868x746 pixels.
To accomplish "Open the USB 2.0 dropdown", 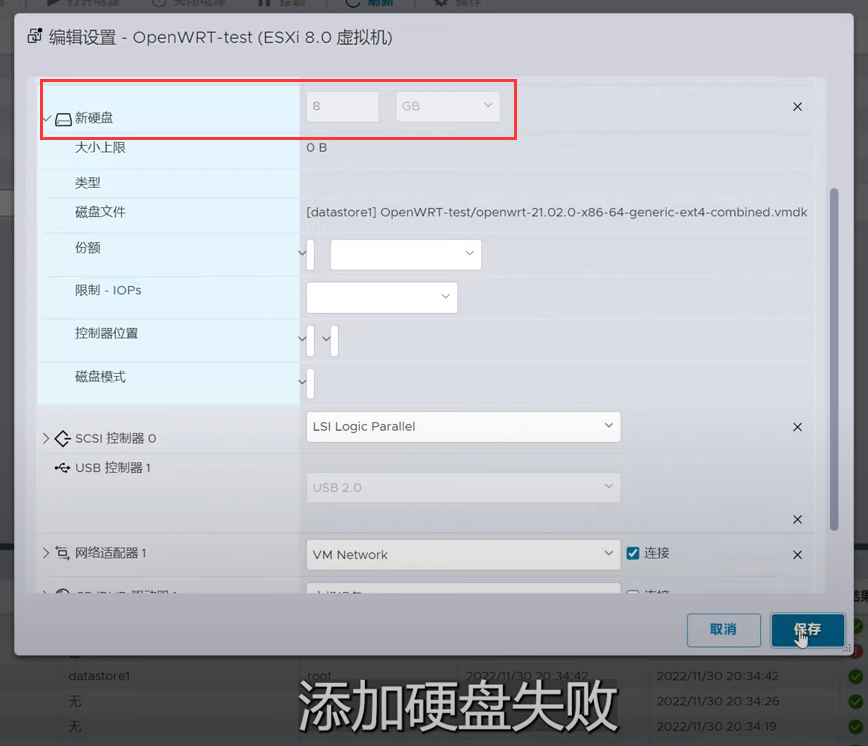I will 463,488.
